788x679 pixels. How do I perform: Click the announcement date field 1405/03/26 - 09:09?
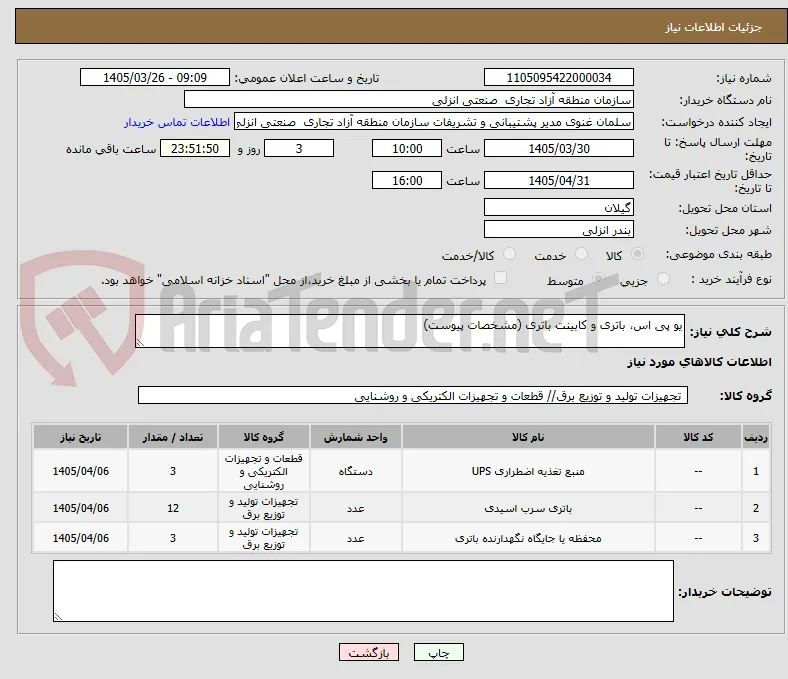pyautogui.click(x=155, y=77)
